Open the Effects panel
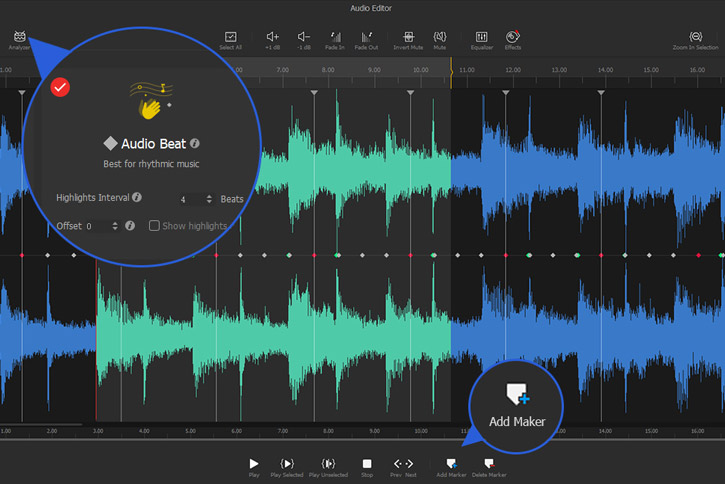Screen dimensions: 725x484 513,38
